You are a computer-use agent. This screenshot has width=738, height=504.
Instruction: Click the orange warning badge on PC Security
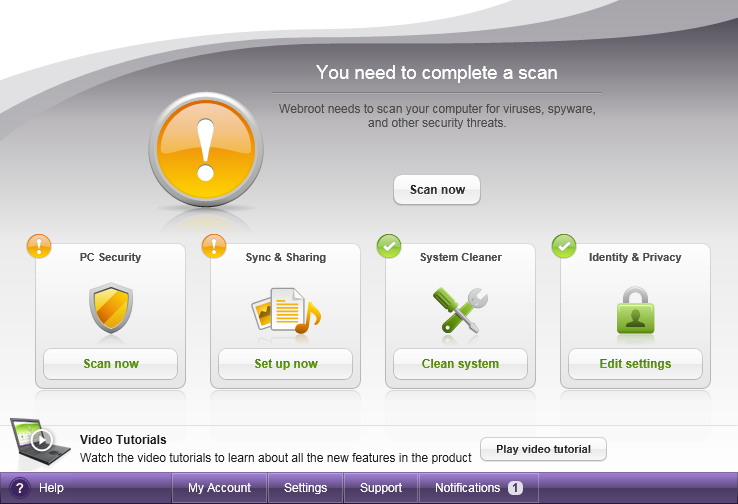point(38,246)
